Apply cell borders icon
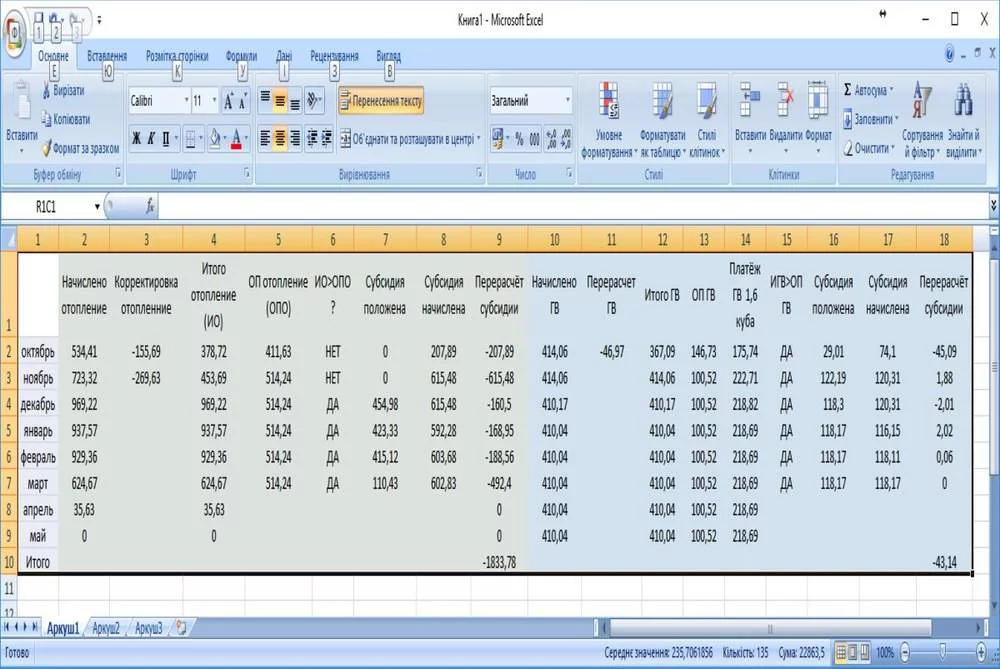This screenshot has width=1000, height=669. (x=190, y=139)
